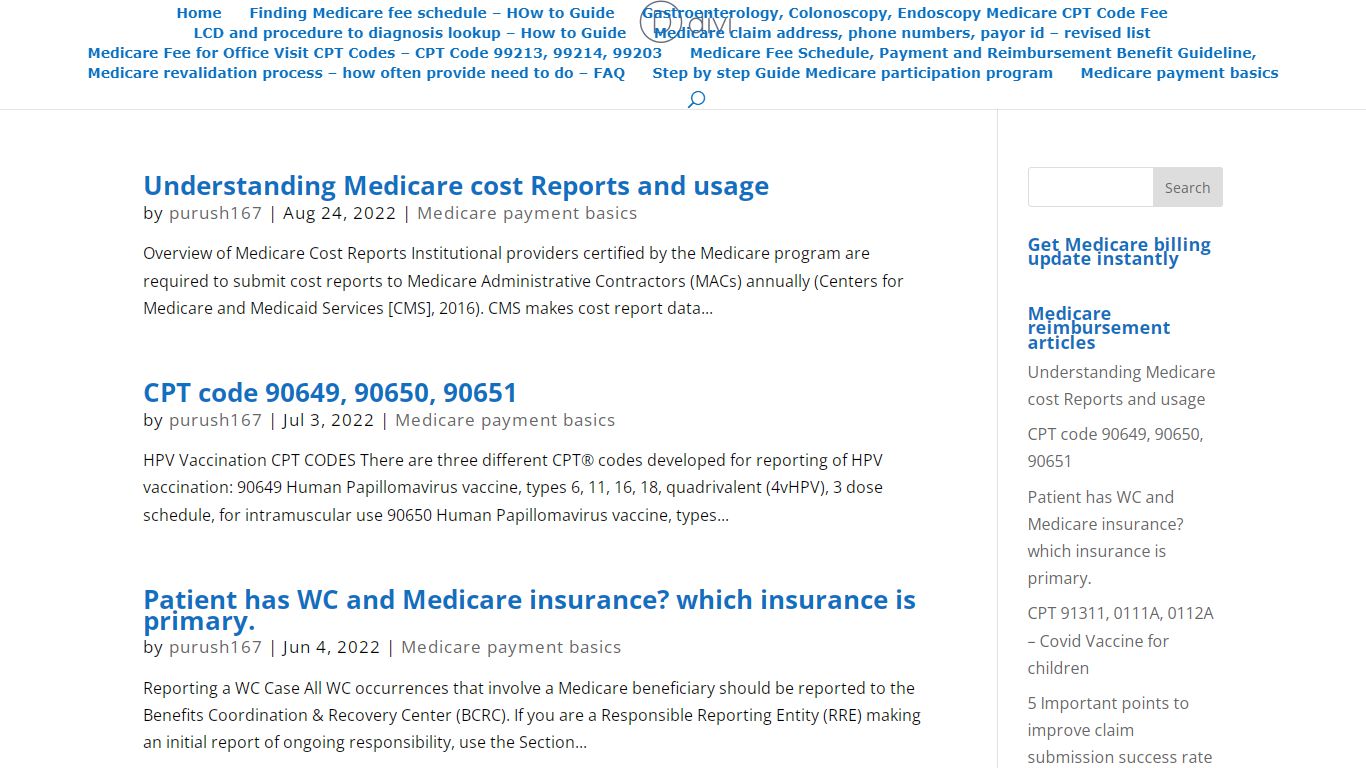This screenshot has width=1366, height=768.
Task: Open Patient has WC and Medicare insurance article title
Action: [529, 610]
